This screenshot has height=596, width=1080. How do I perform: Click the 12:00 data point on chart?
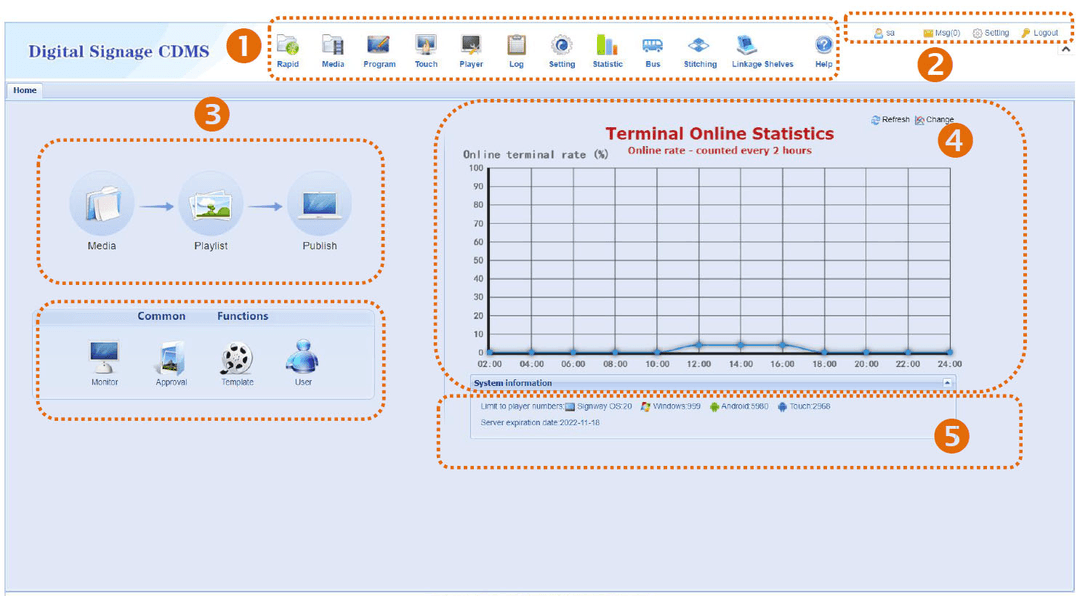point(698,345)
